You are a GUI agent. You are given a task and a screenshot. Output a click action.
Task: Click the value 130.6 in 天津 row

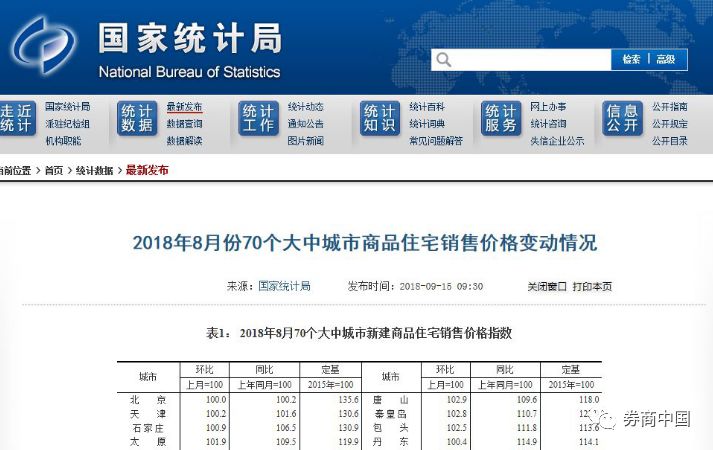[x=348, y=414]
